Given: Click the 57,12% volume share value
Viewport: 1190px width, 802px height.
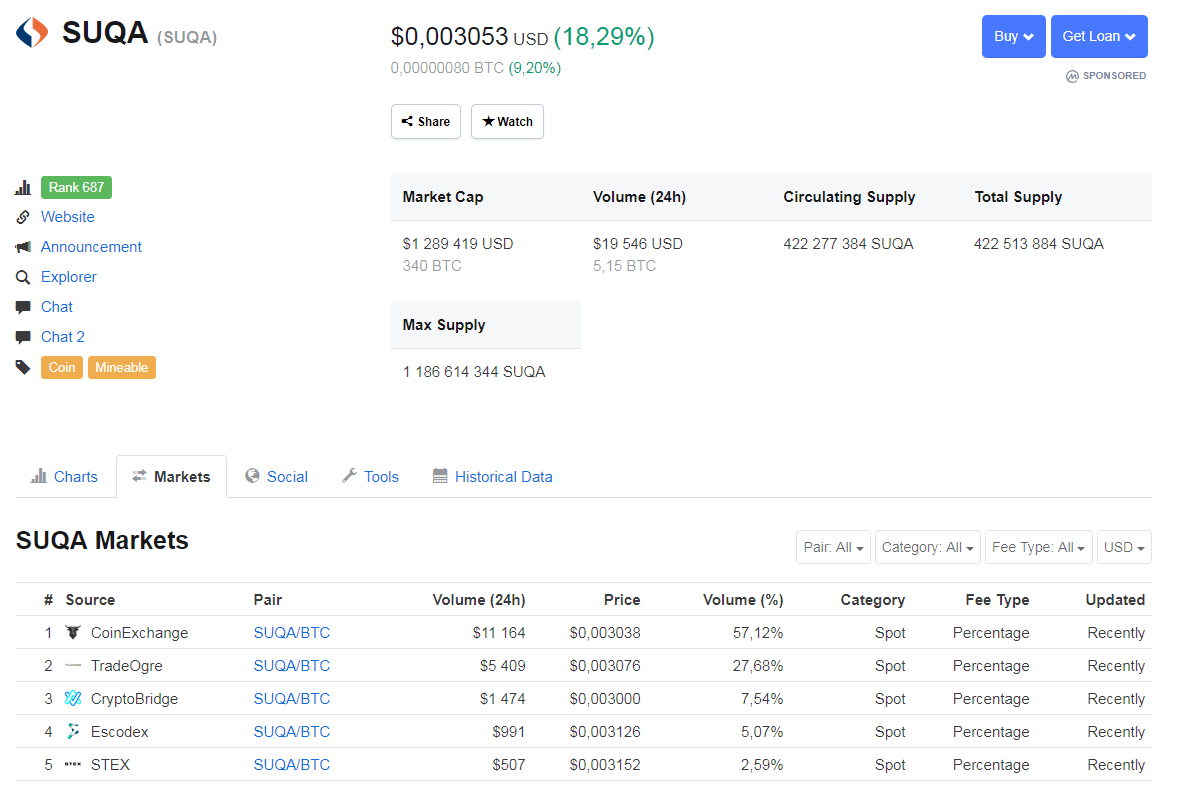Looking at the screenshot, I should 758,633.
